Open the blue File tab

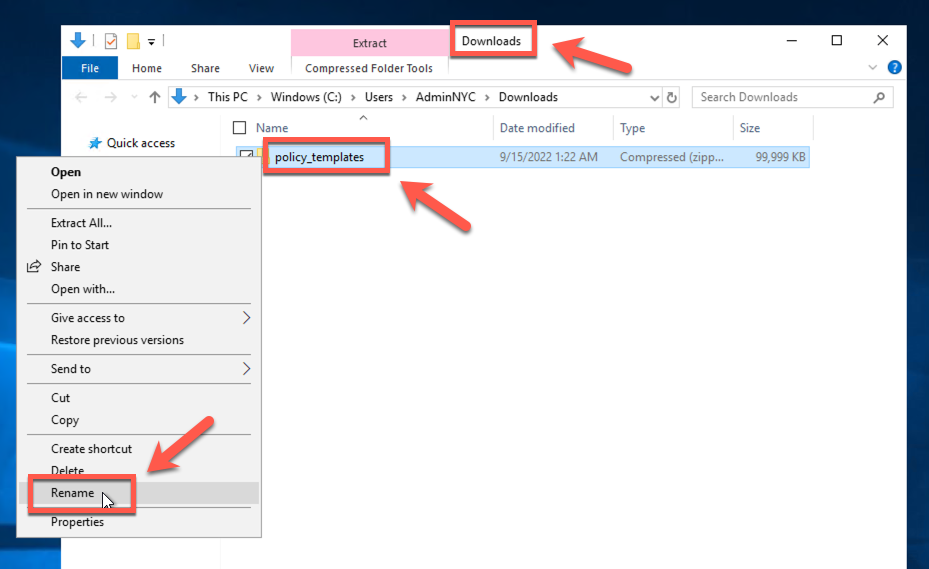point(90,68)
